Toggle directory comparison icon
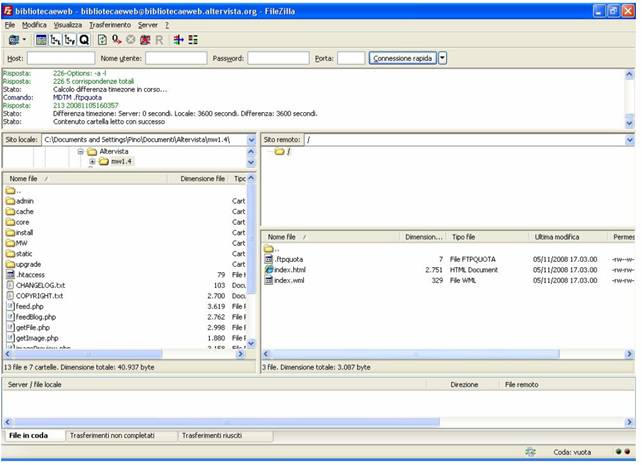Screen dimensions: 642x465 (193, 40)
